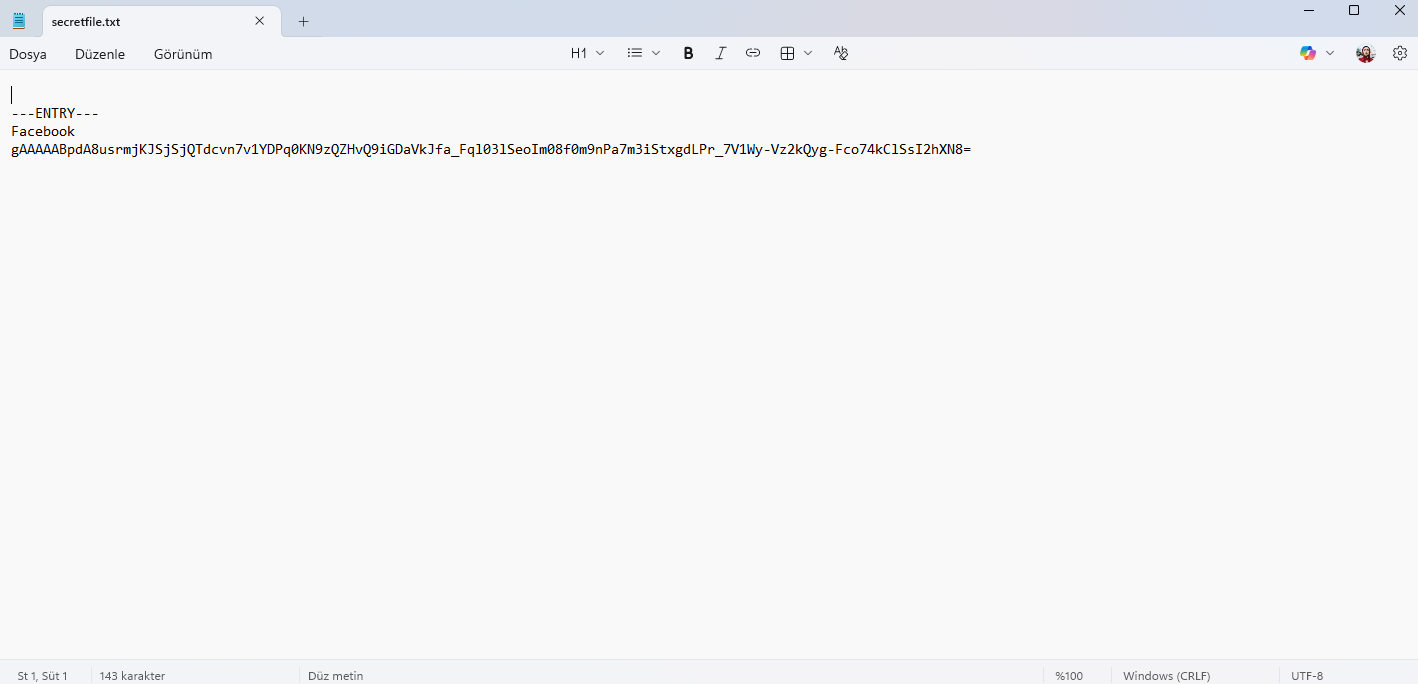The image size is (1418, 684).
Task: Toggle bold formatting
Action: point(688,53)
